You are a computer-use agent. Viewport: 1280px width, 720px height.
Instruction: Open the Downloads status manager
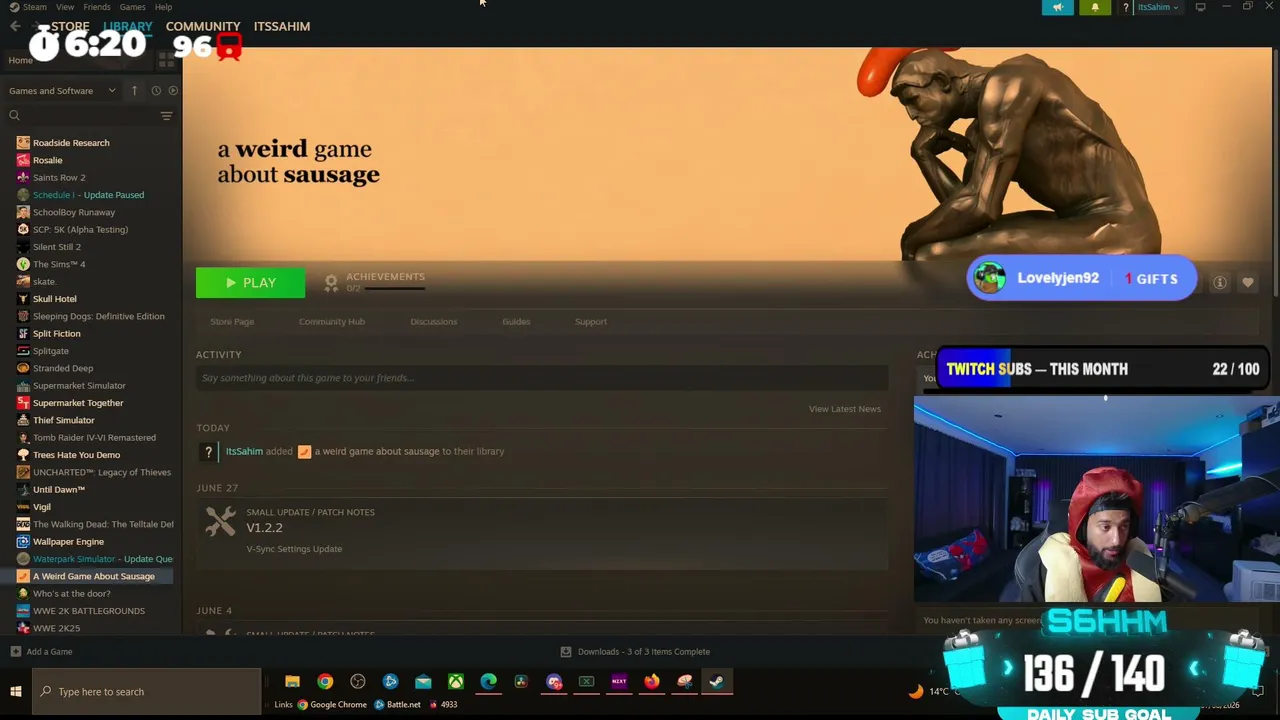tap(635, 652)
